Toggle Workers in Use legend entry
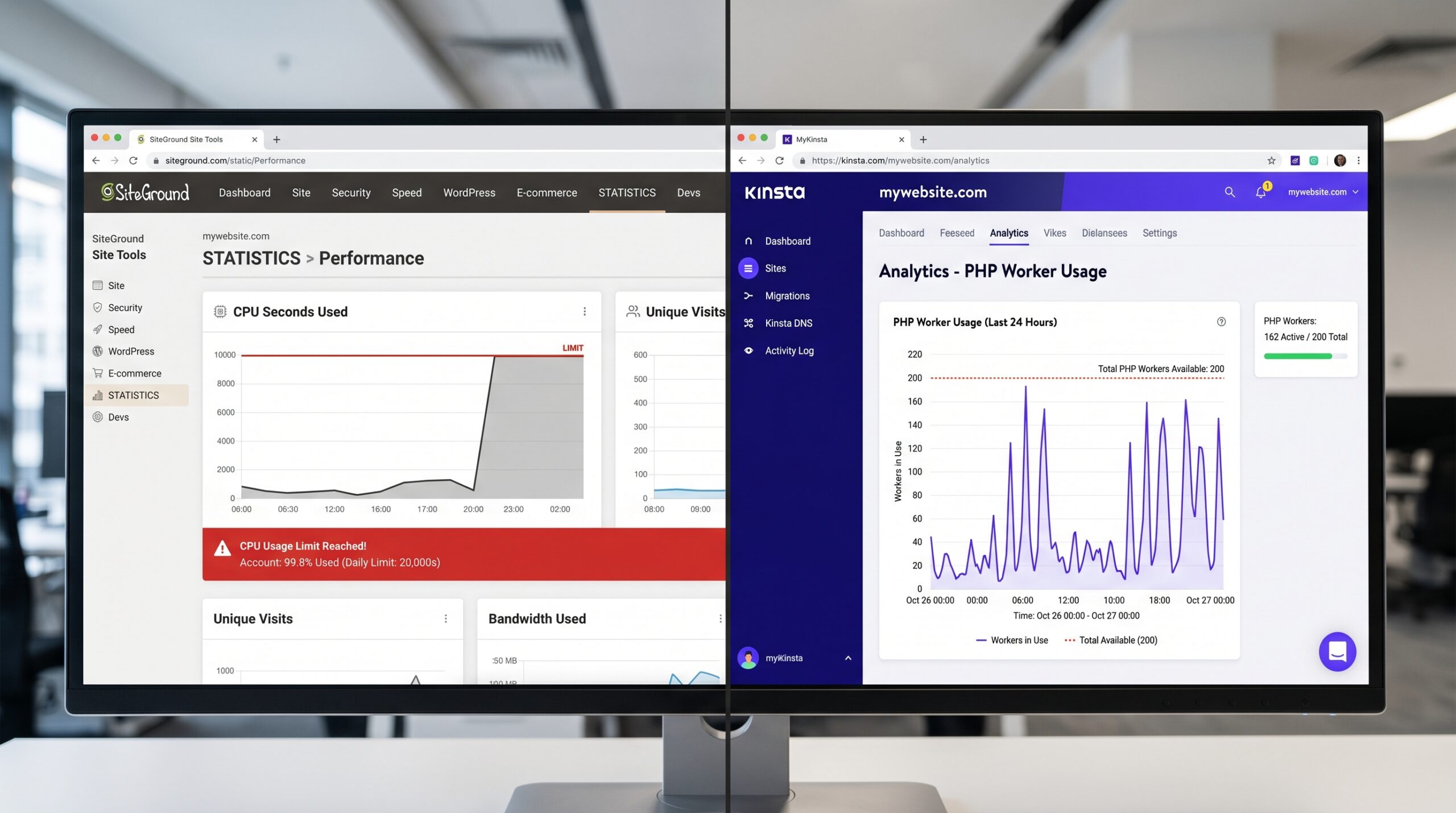 click(1012, 641)
